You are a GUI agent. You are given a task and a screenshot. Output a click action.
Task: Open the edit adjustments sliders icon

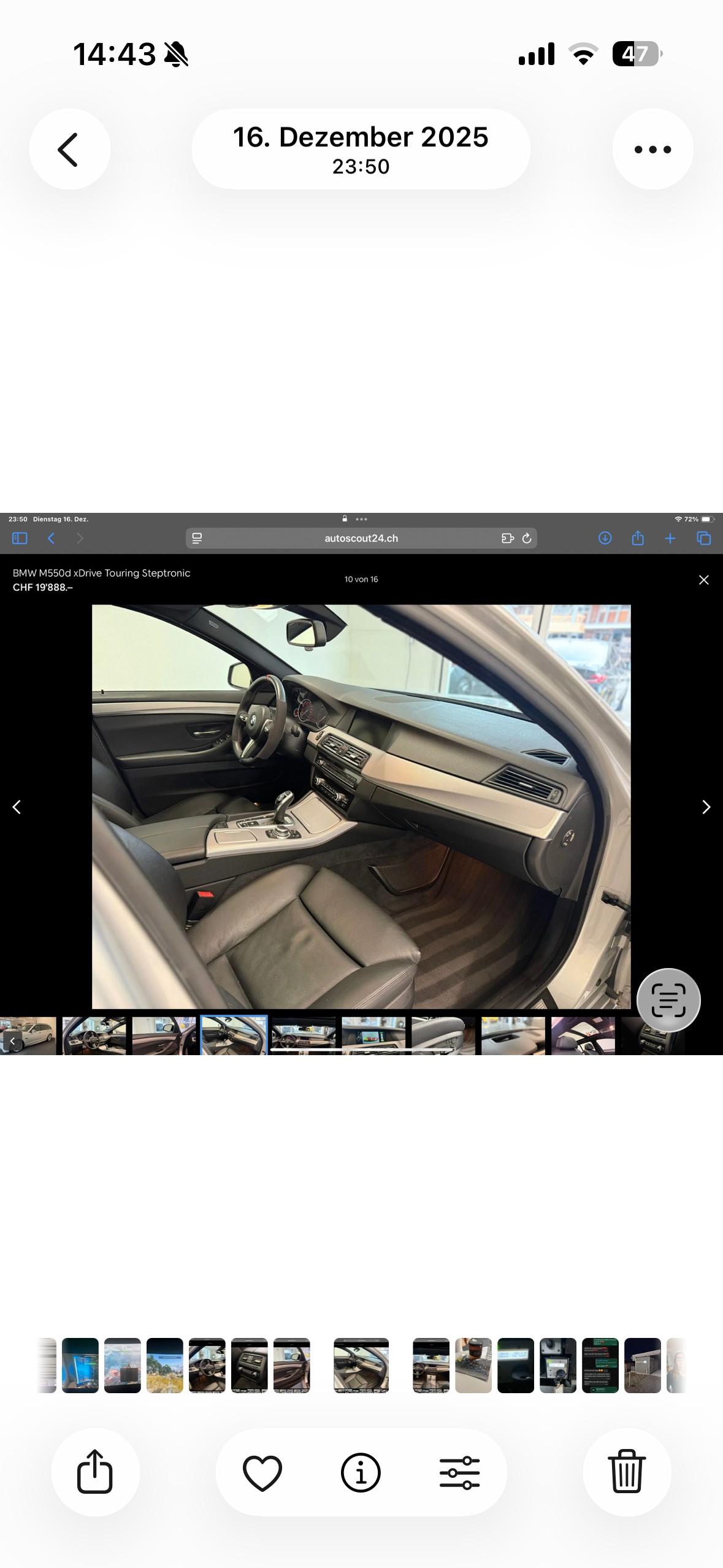pyautogui.click(x=459, y=1472)
